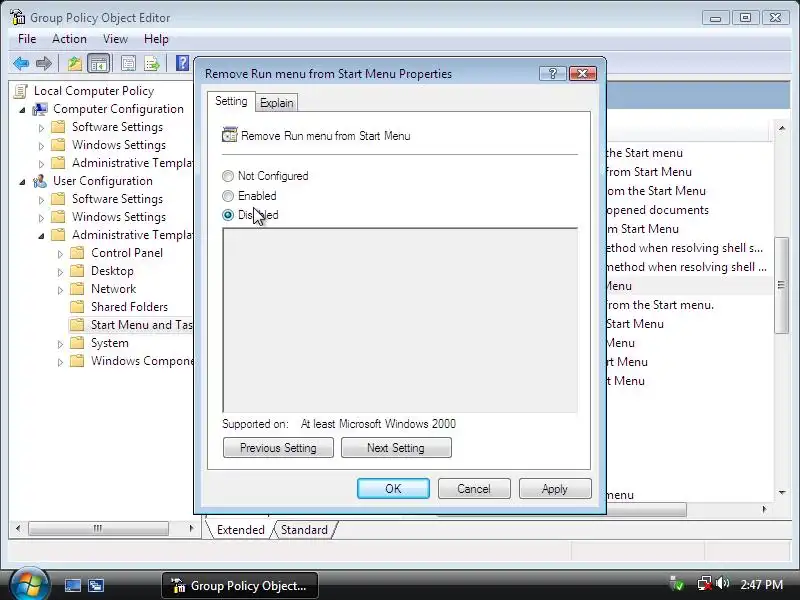Collapse the Computer Configuration node
800x600 pixels.
(x=22, y=110)
